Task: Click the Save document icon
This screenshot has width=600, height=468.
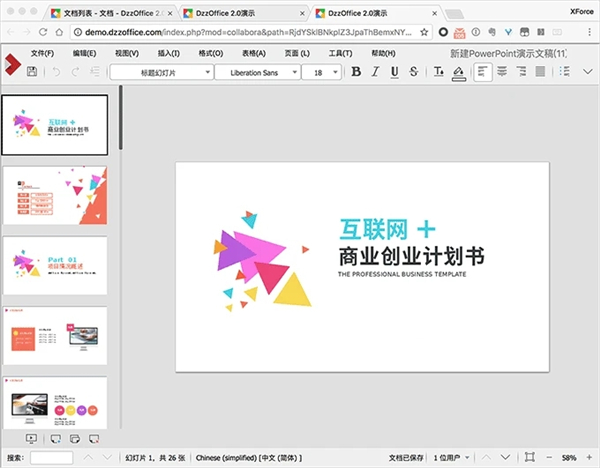Action: tap(32, 72)
